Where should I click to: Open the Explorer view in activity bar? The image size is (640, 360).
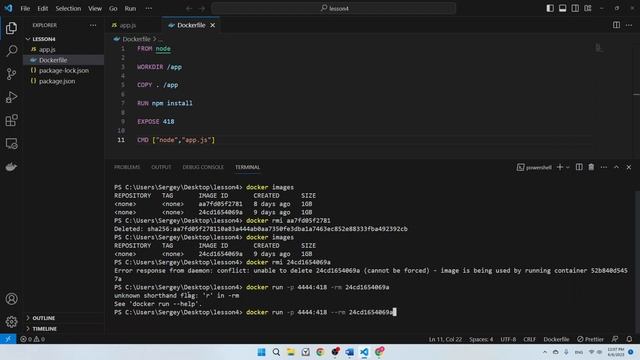(11, 28)
